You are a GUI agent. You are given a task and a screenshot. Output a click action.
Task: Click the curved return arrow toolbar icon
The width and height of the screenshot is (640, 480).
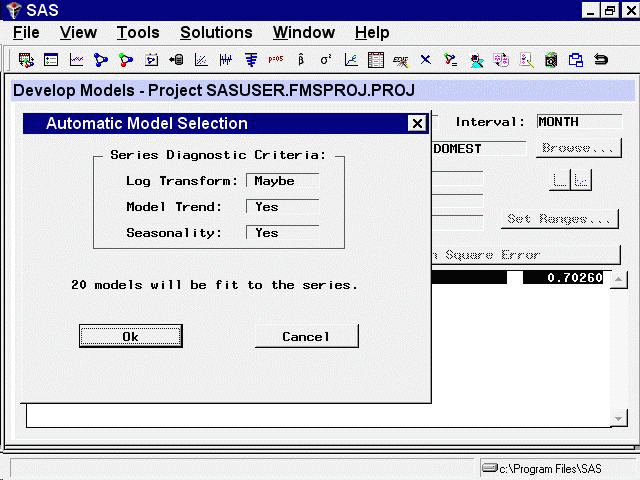[601, 60]
